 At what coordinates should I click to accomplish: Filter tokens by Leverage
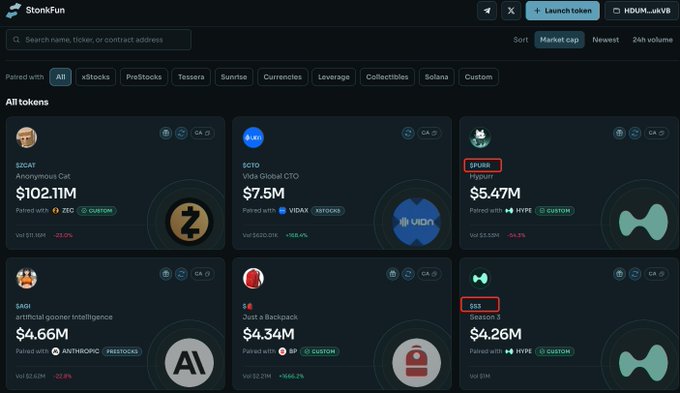click(x=333, y=77)
